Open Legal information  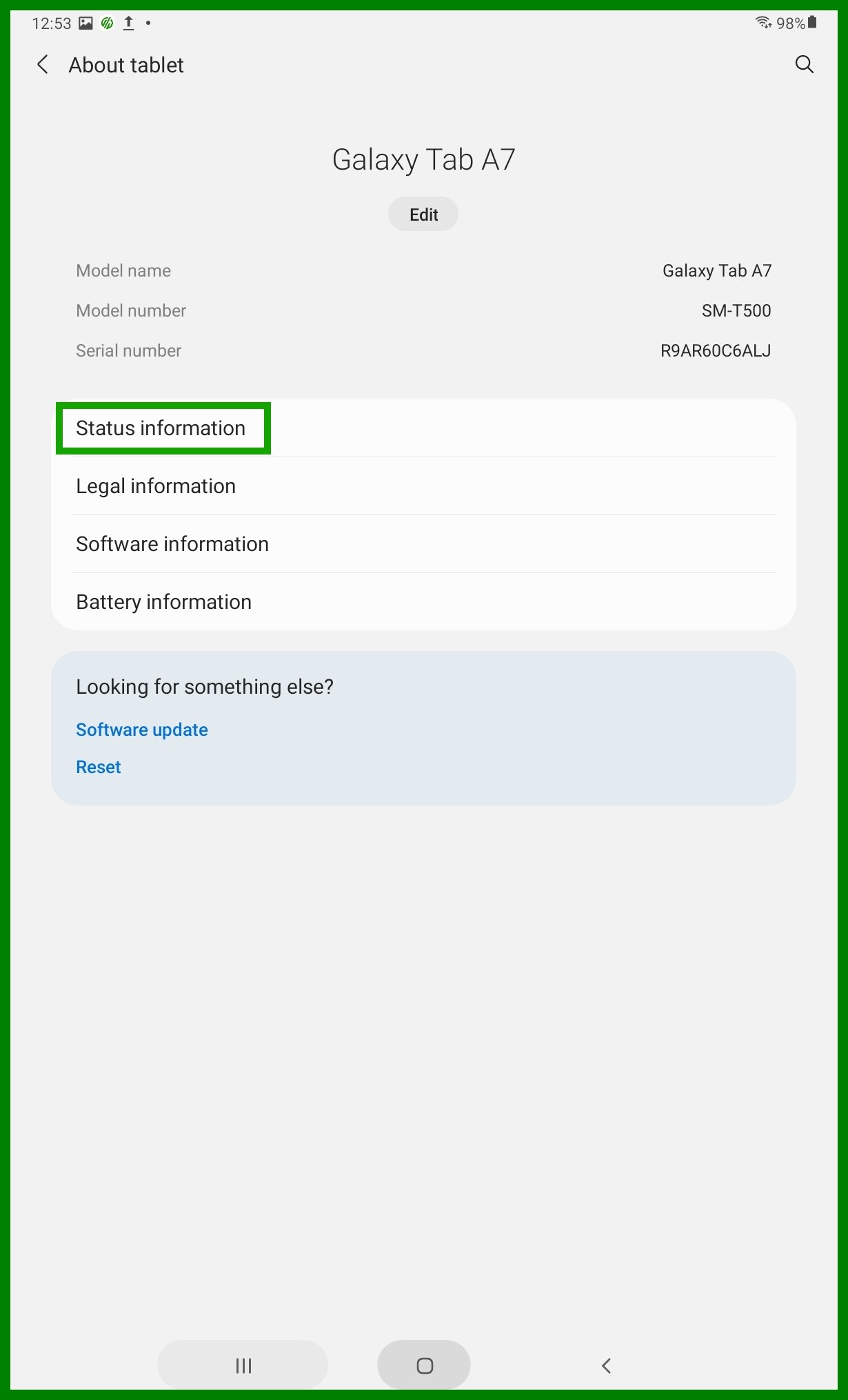pyautogui.click(x=423, y=486)
